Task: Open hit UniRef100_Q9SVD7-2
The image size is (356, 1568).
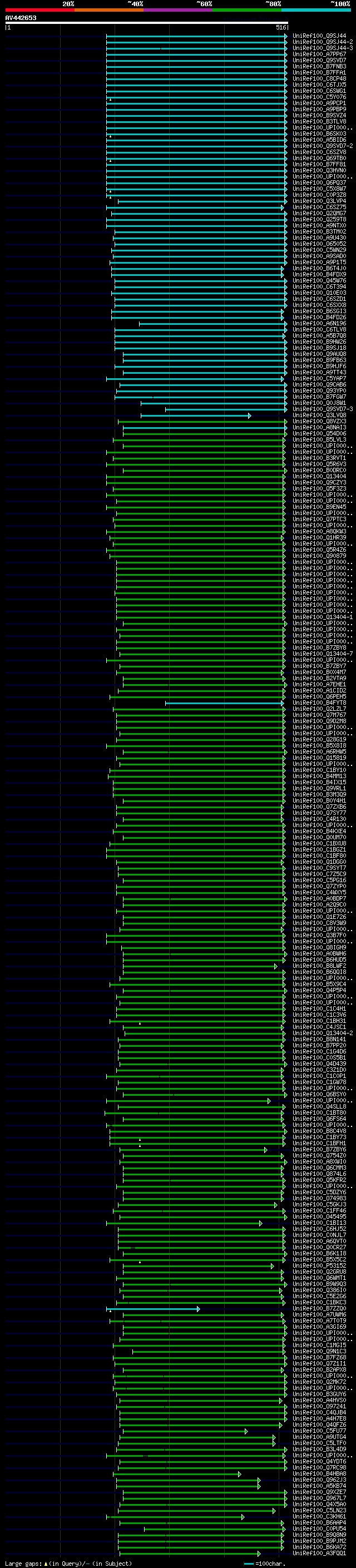Action: click(323, 146)
